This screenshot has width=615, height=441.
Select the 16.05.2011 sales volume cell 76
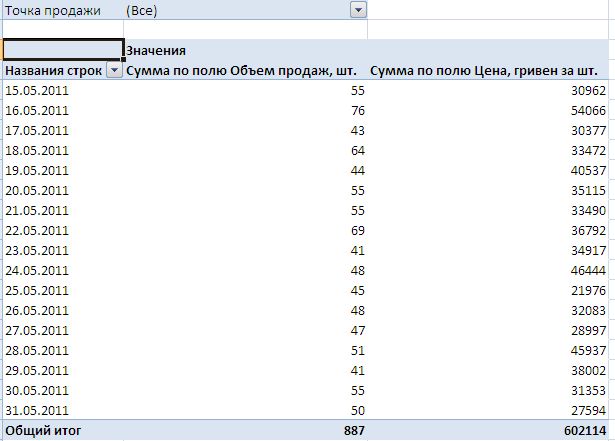pyautogui.click(x=357, y=111)
